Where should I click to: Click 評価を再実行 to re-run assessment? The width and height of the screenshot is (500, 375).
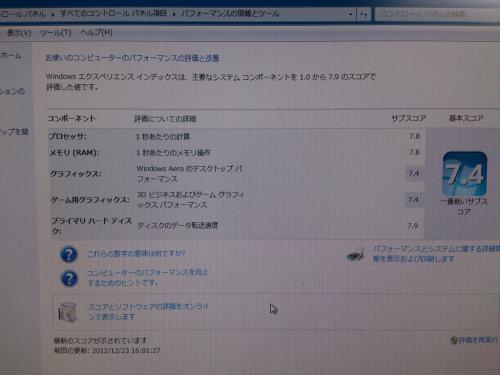click(x=478, y=340)
